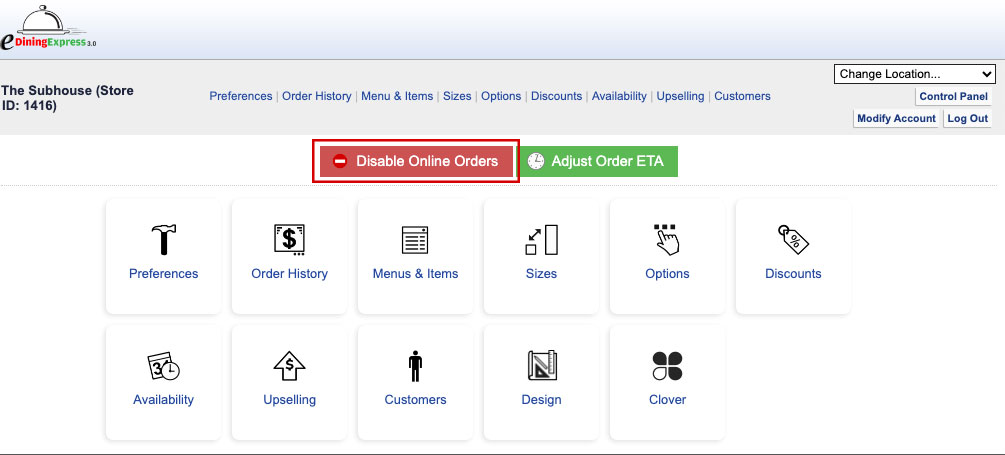Screen dimensions: 1005x455
Task: Open Discounts in the top navigation
Action: click(556, 96)
